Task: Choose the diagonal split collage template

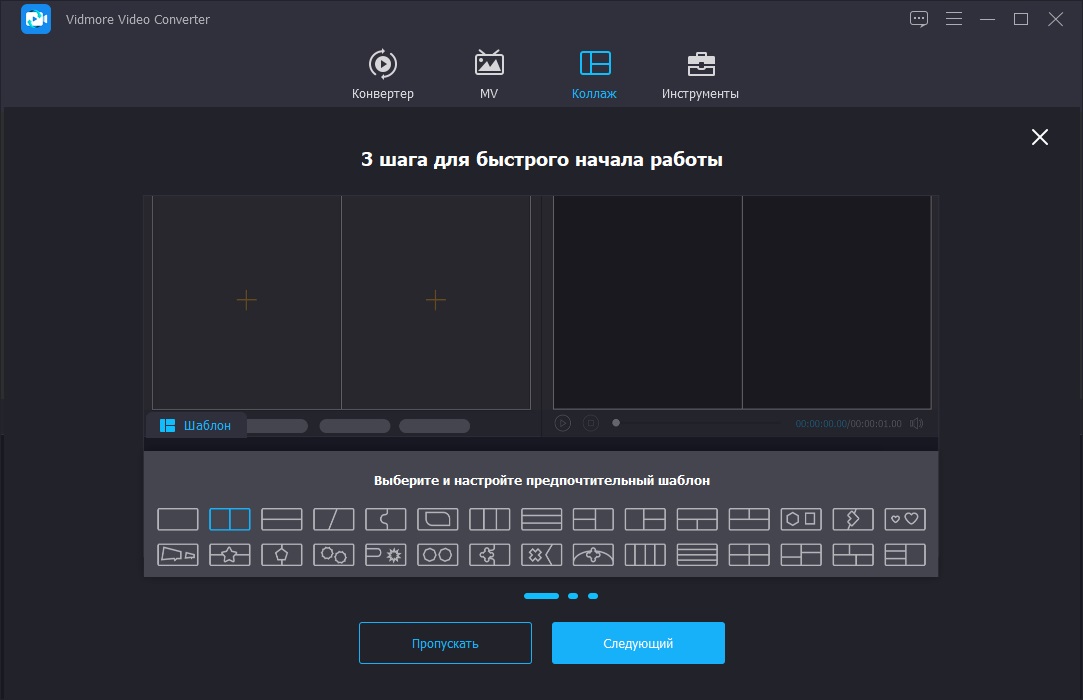Action: (333, 518)
